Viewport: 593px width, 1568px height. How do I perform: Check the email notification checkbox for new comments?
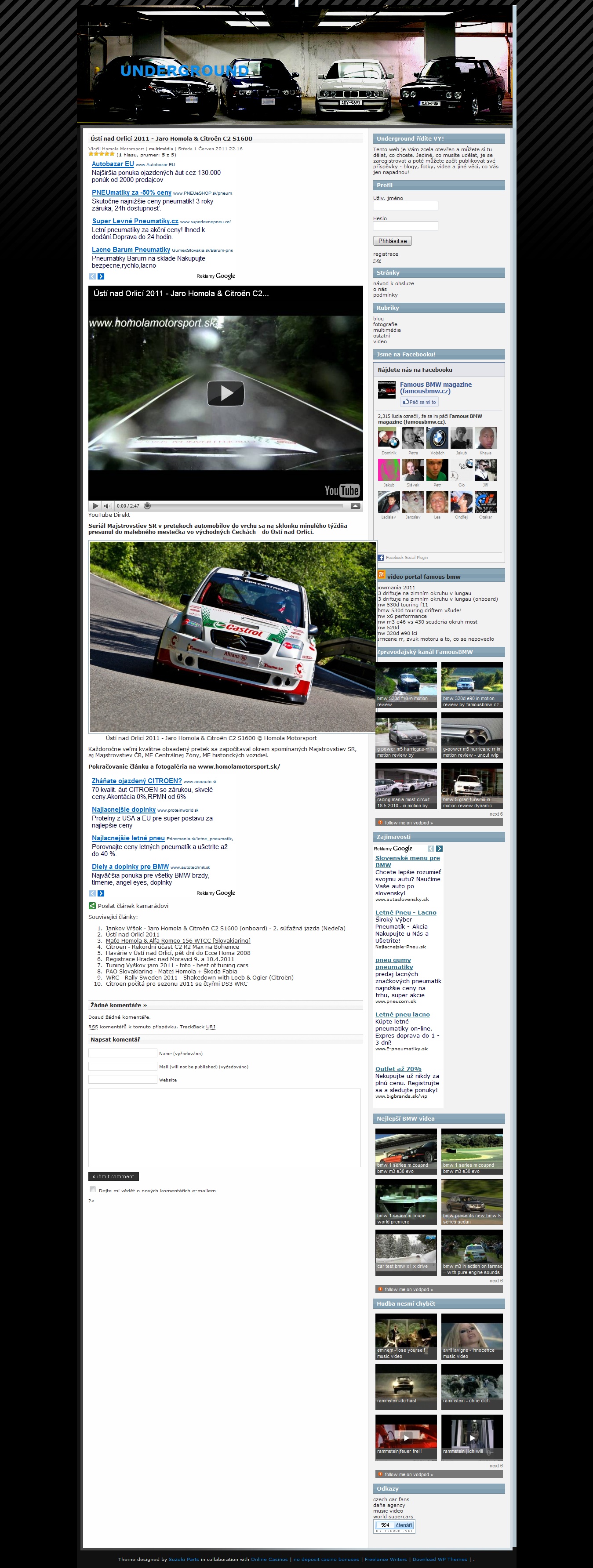[93, 1189]
